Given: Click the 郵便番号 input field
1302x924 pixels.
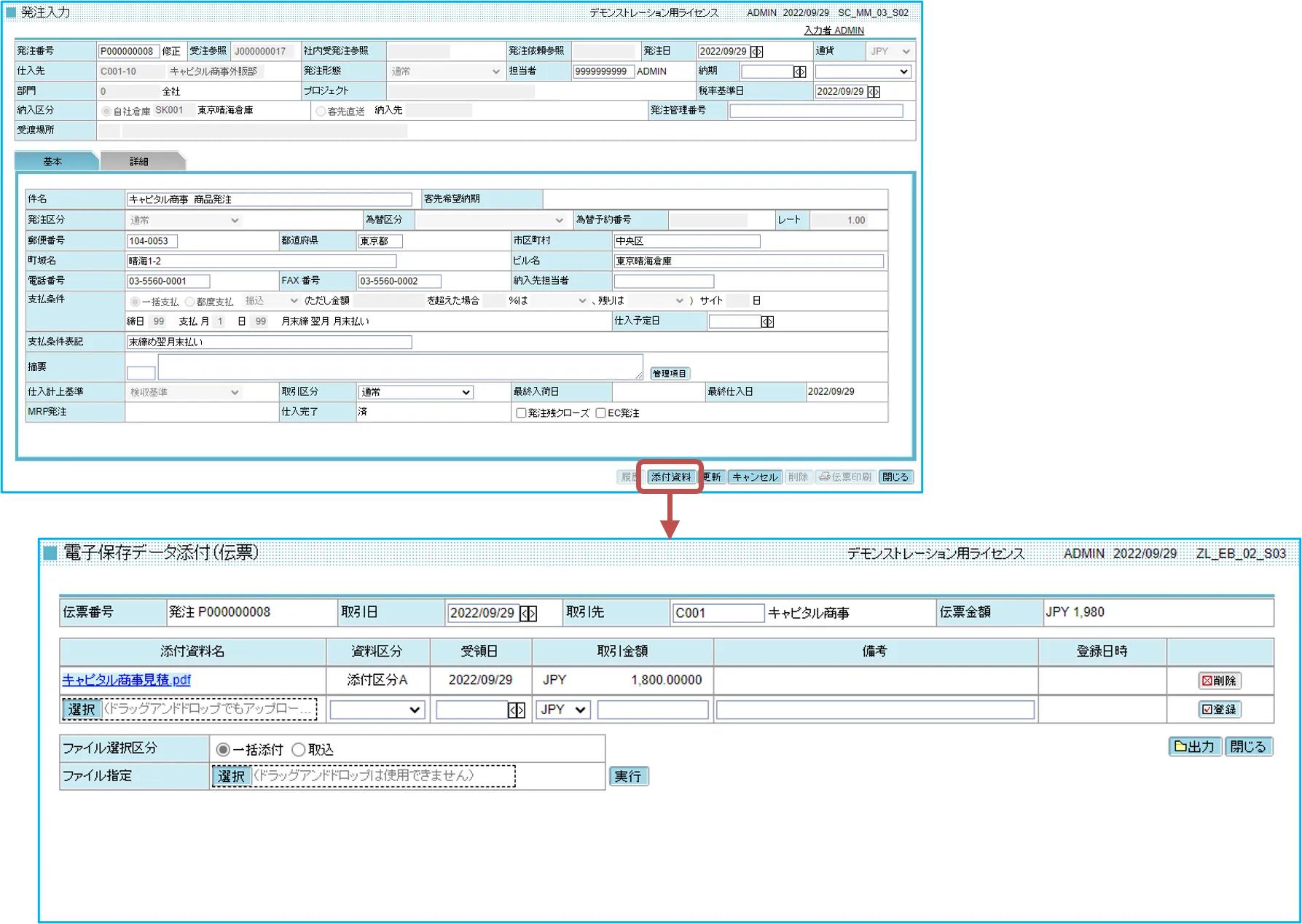Looking at the screenshot, I should 152,241.
